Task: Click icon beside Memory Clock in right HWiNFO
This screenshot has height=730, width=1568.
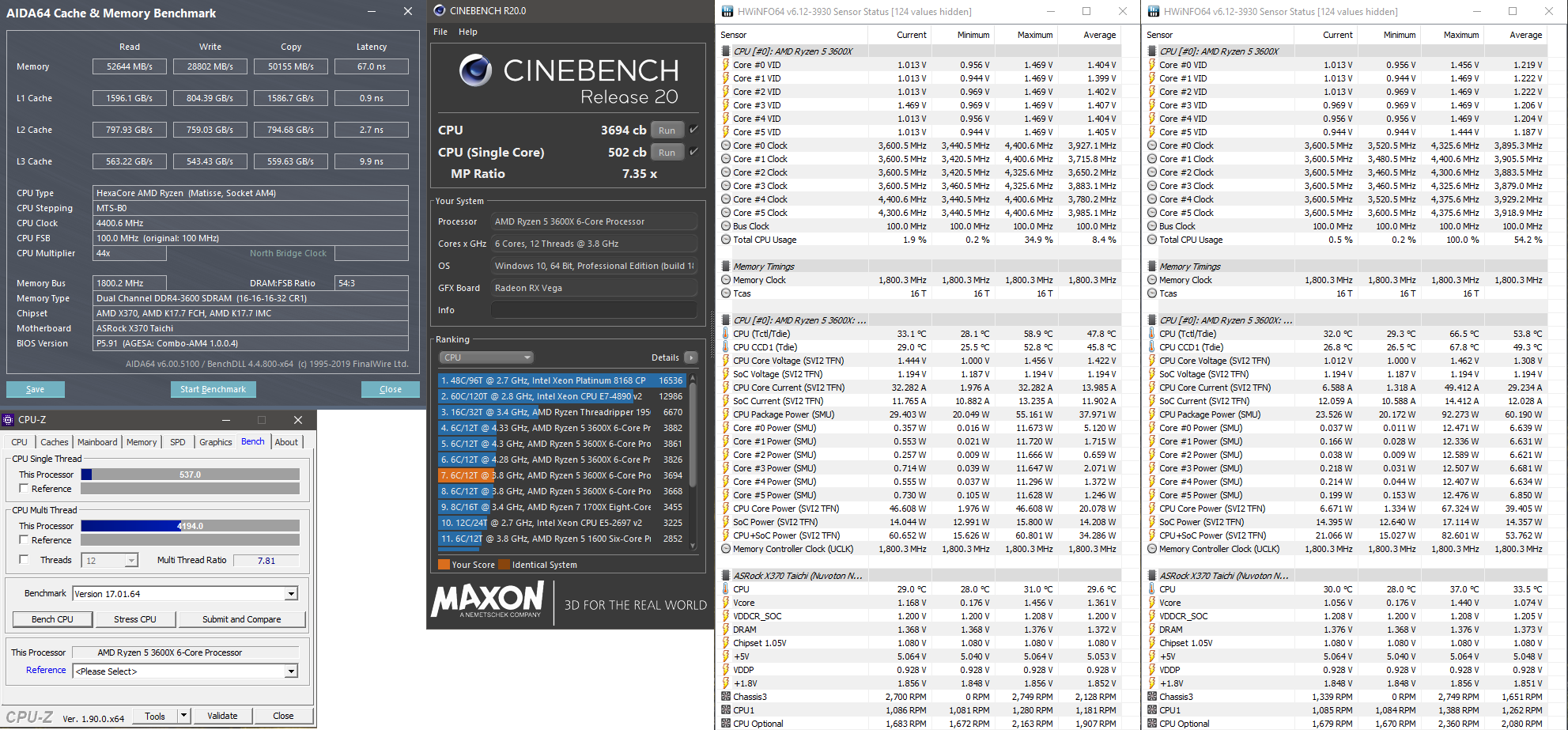Action: (1152, 280)
